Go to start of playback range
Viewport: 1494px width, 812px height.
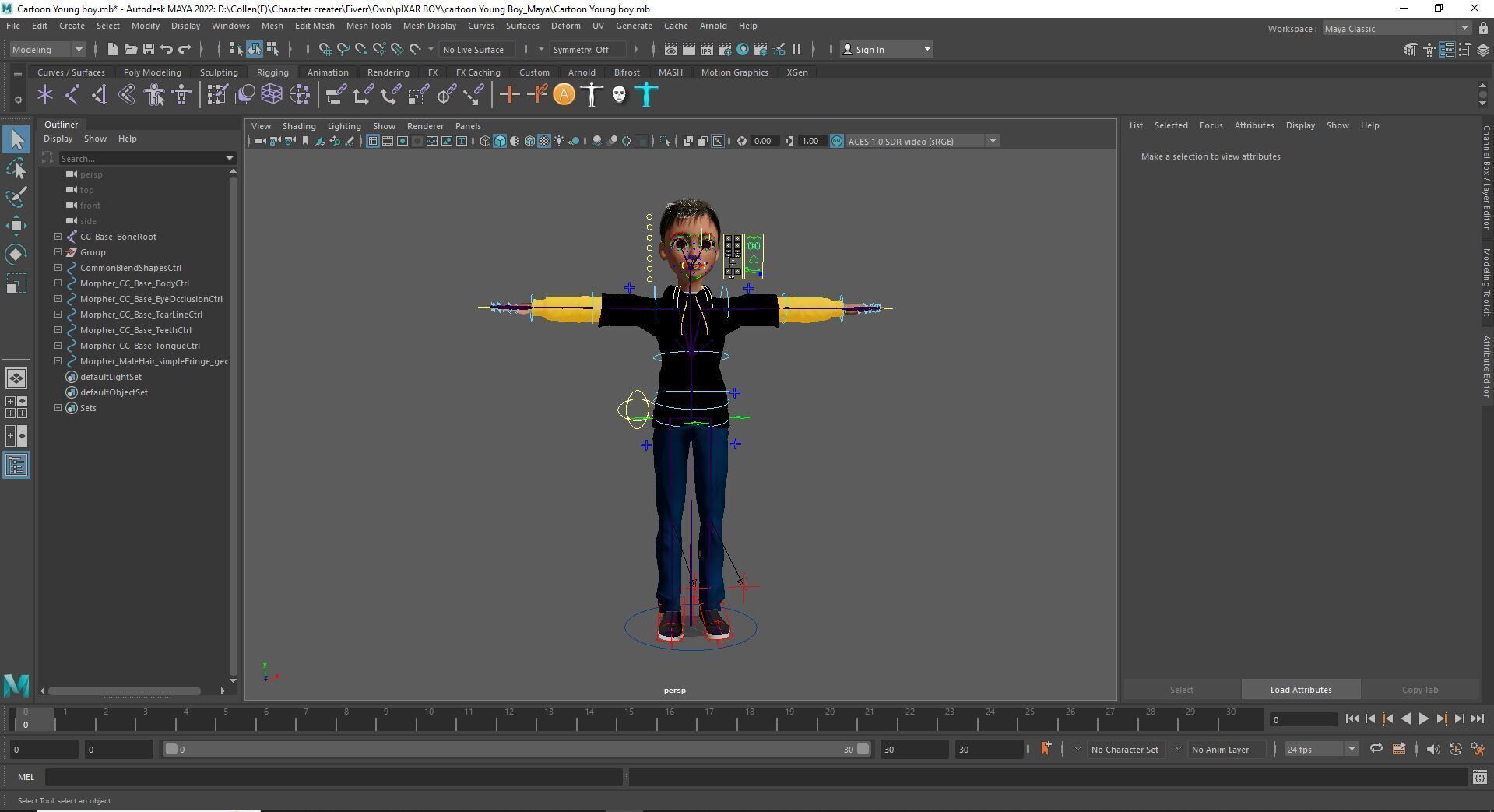tap(1352, 719)
